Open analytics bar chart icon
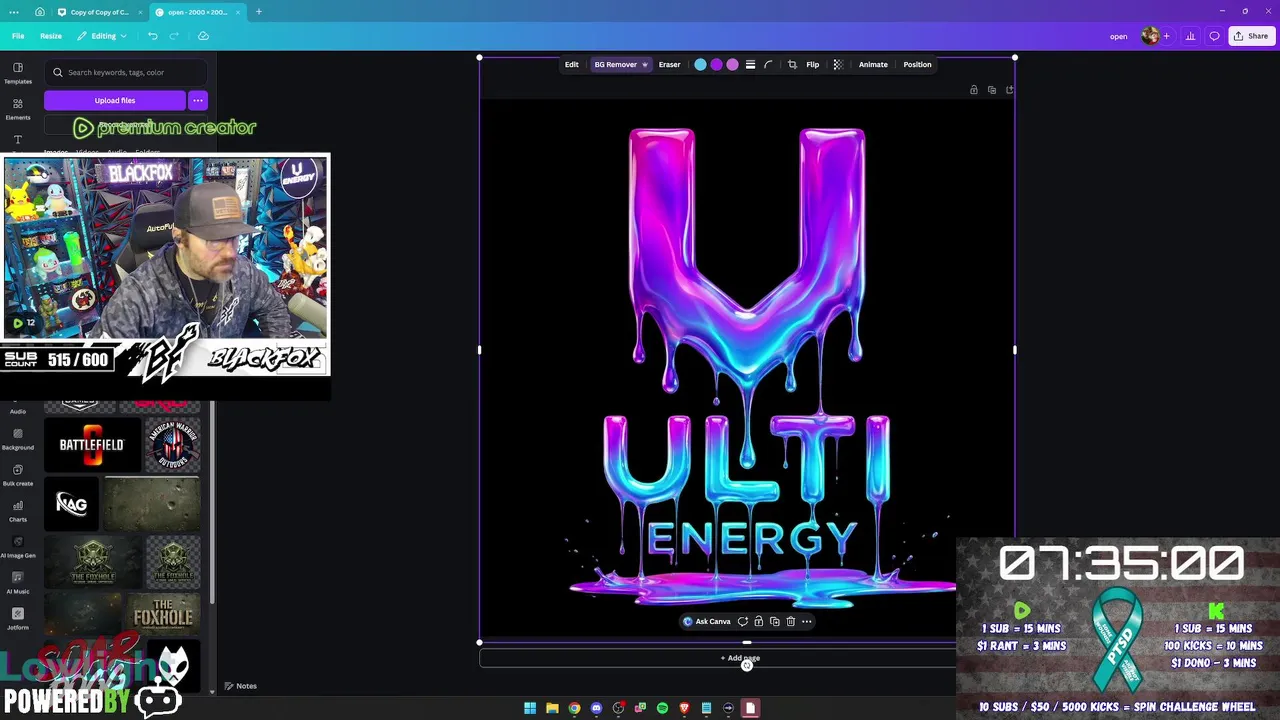1280x720 pixels. pyautogui.click(x=1190, y=36)
